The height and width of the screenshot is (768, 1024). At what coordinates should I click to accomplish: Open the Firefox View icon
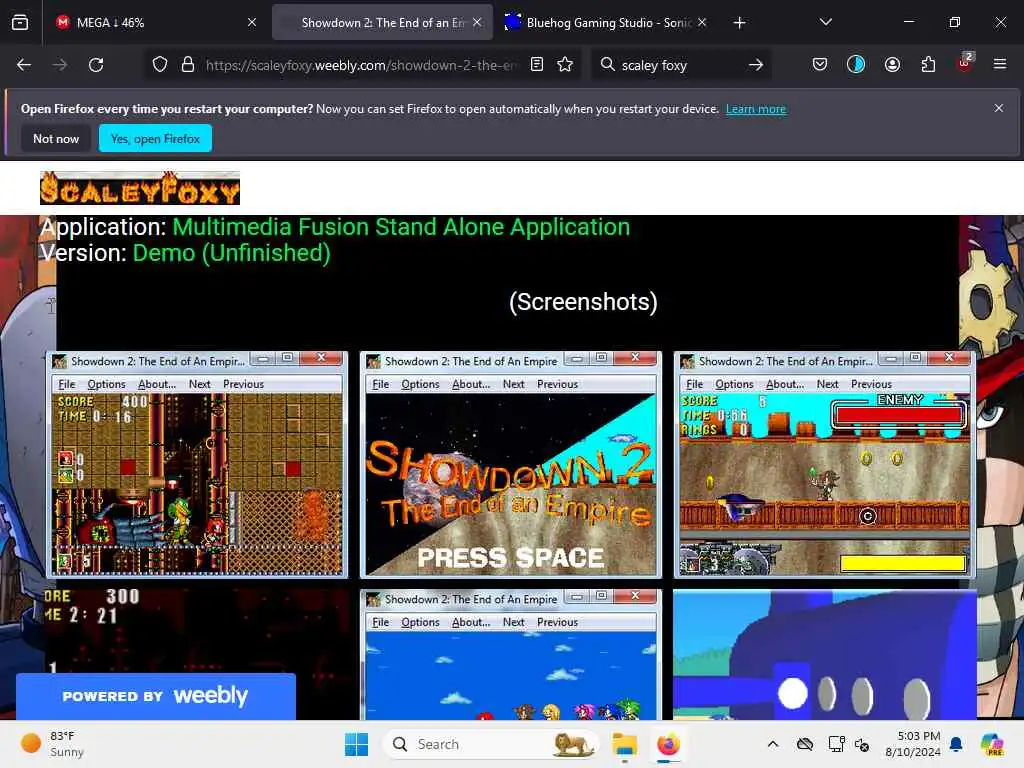(x=20, y=23)
